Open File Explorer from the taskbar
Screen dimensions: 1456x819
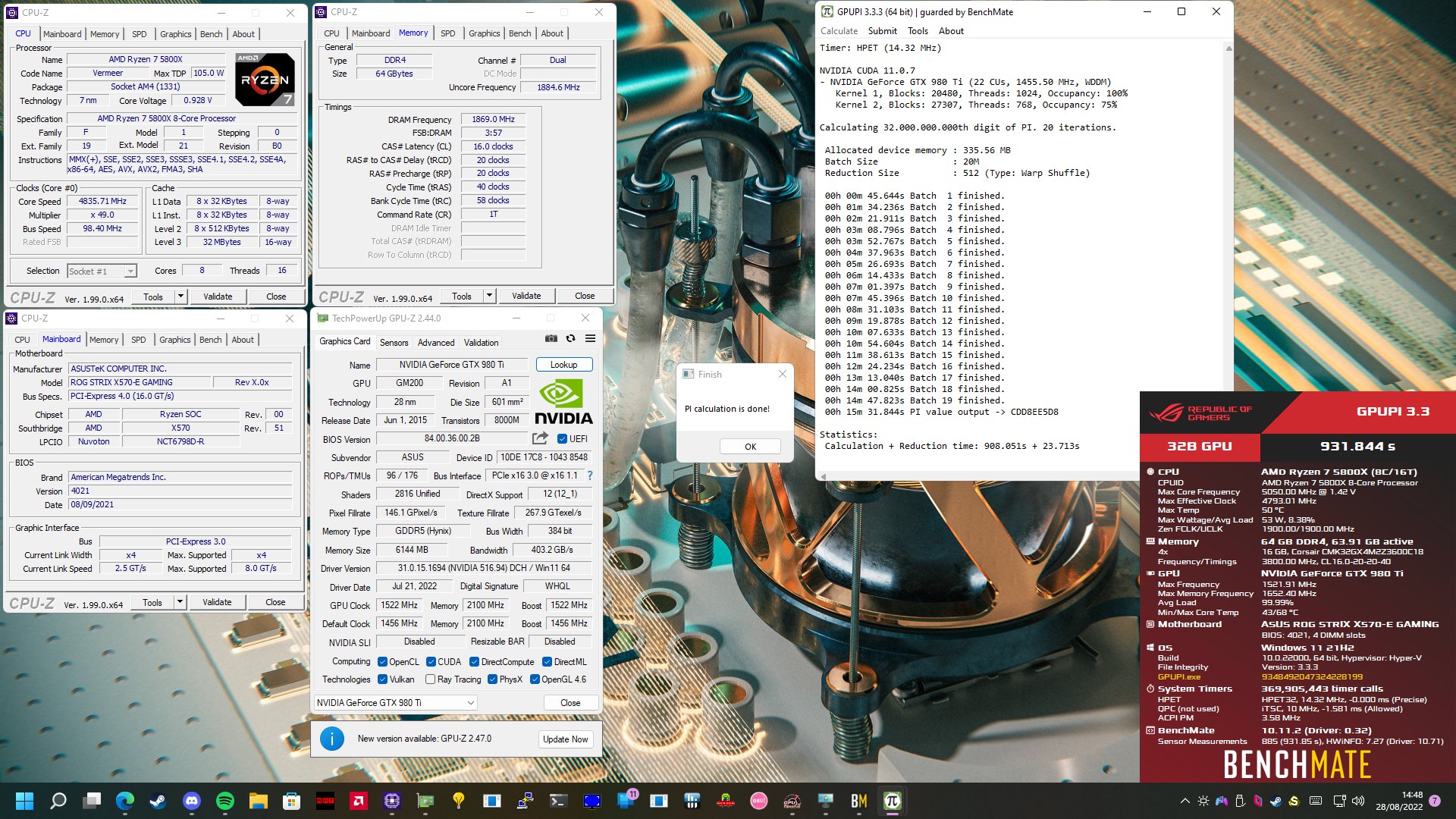(259, 801)
